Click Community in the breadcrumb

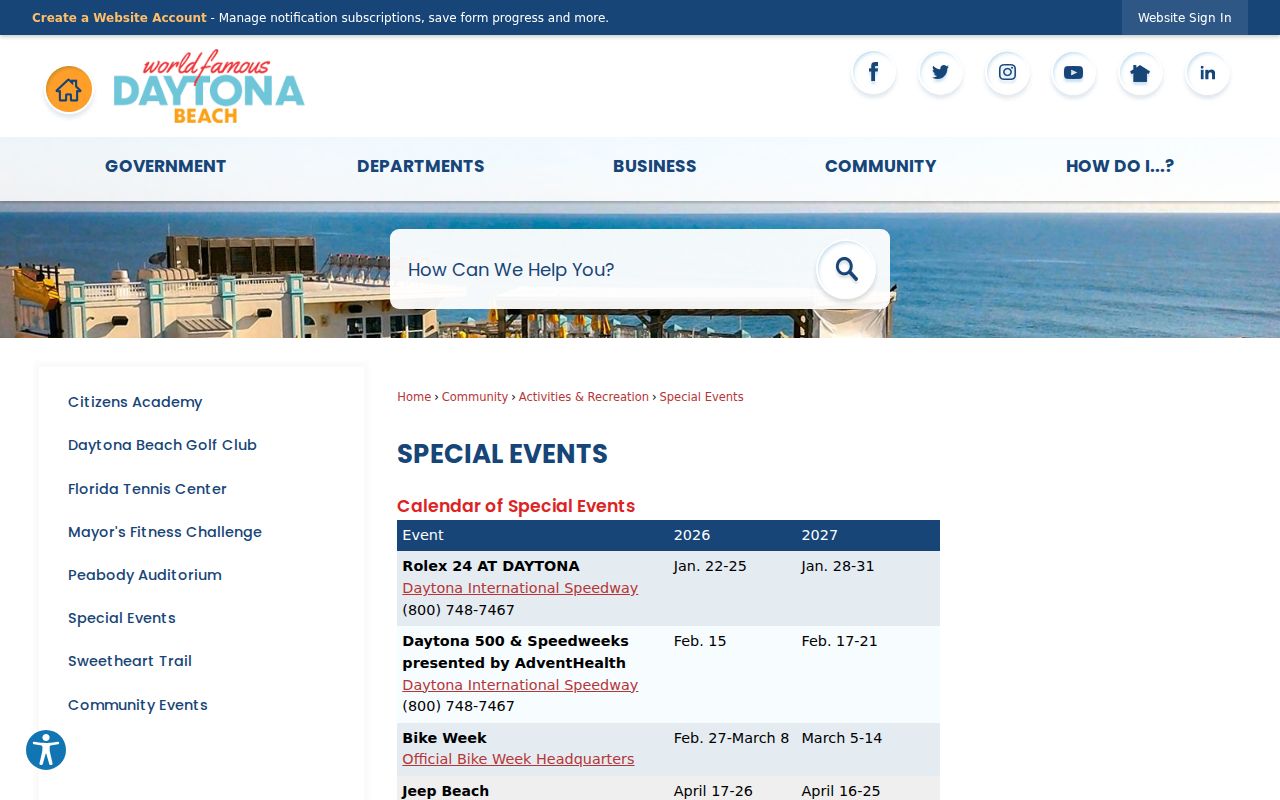475,397
